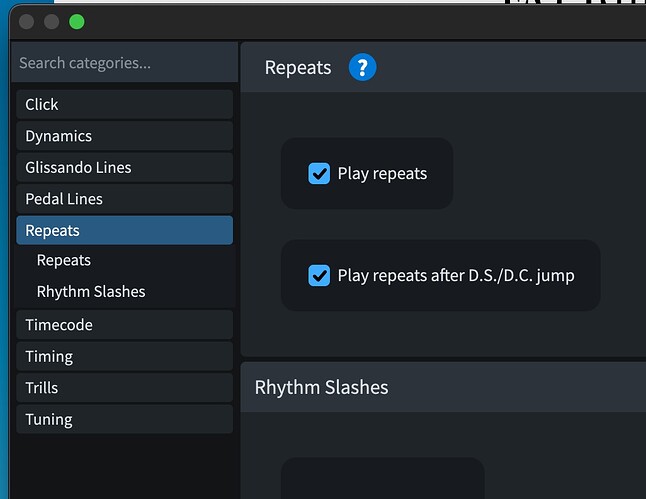The width and height of the screenshot is (646, 499).
Task: Click the Play repeats after D.S./D.C. label
Action: click(x=456, y=276)
